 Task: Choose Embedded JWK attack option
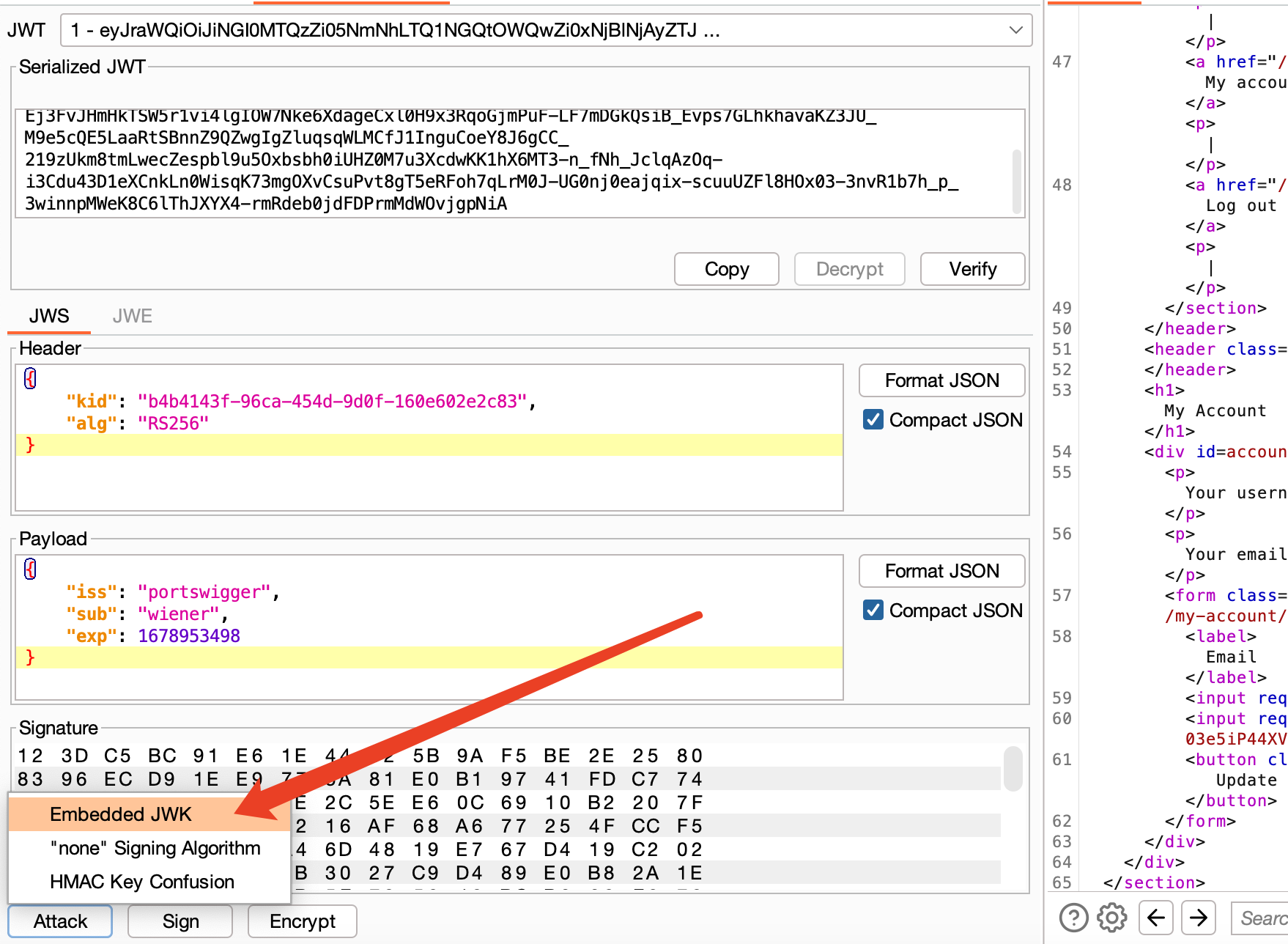pos(149,814)
